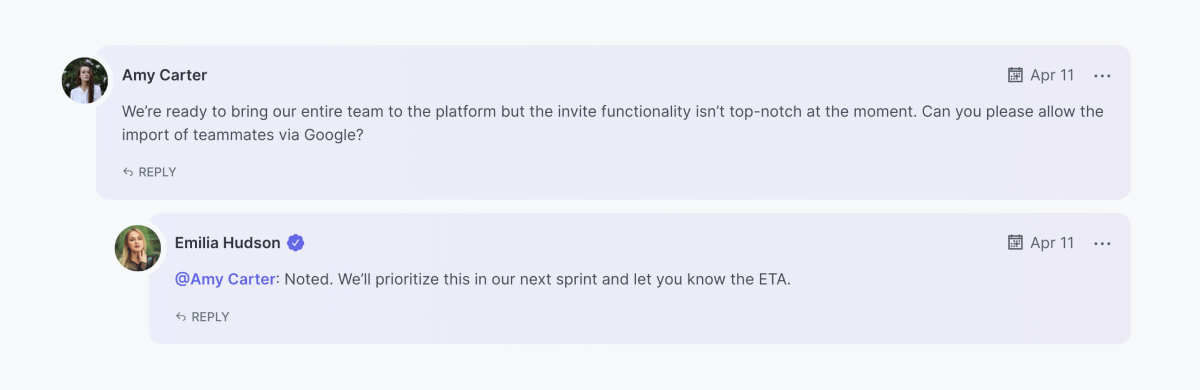Screen dimensions: 1200x390
Task: Click the REPLY label below Emilia Hudson's message
Action: 210,317
